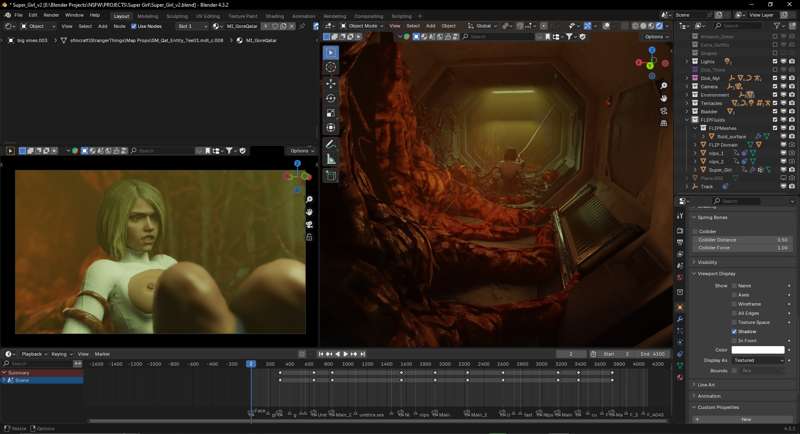This screenshot has width=800, height=434.
Task: Open the Display As dropdown
Action: (x=760, y=360)
